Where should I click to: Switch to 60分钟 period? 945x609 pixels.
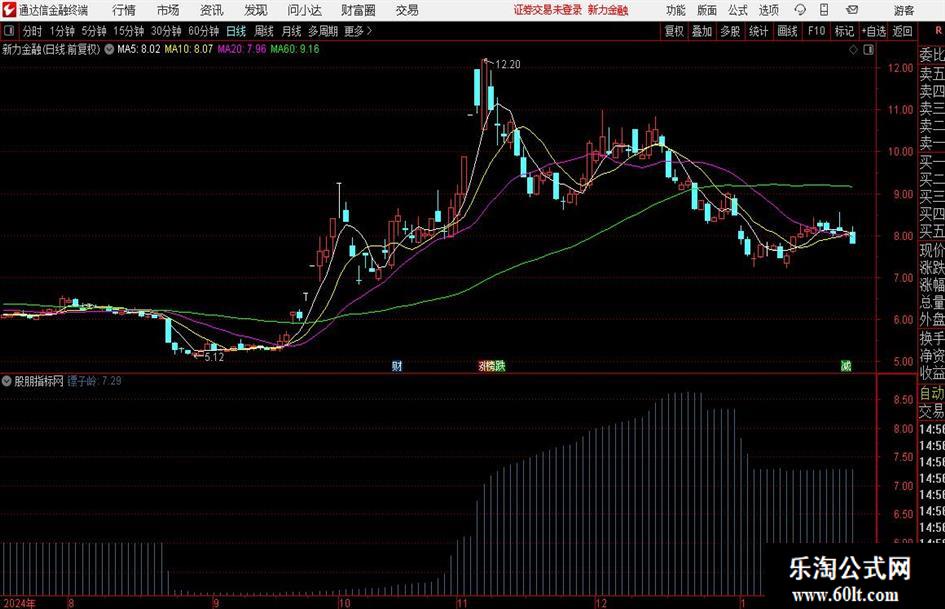click(203, 31)
